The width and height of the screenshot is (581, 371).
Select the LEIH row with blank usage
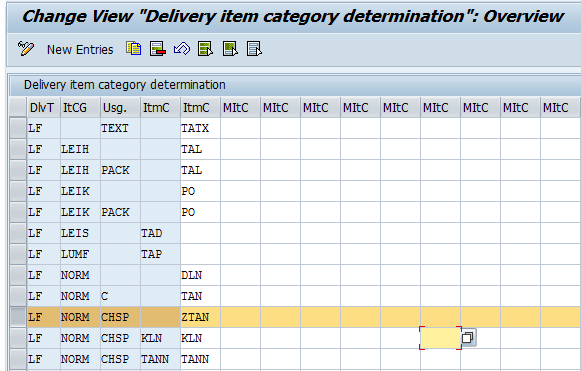coord(18,149)
